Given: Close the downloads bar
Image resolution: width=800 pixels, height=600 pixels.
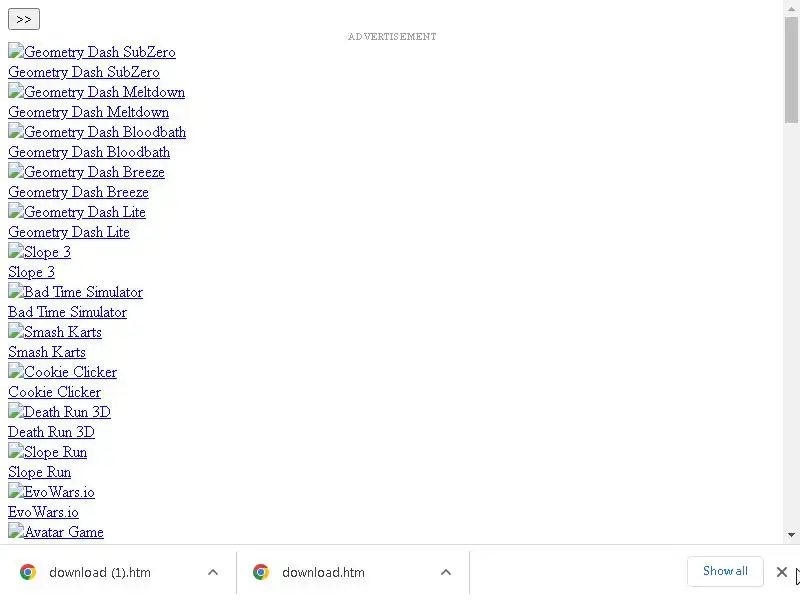Looking at the screenshot, I should [x=781, y=572].
